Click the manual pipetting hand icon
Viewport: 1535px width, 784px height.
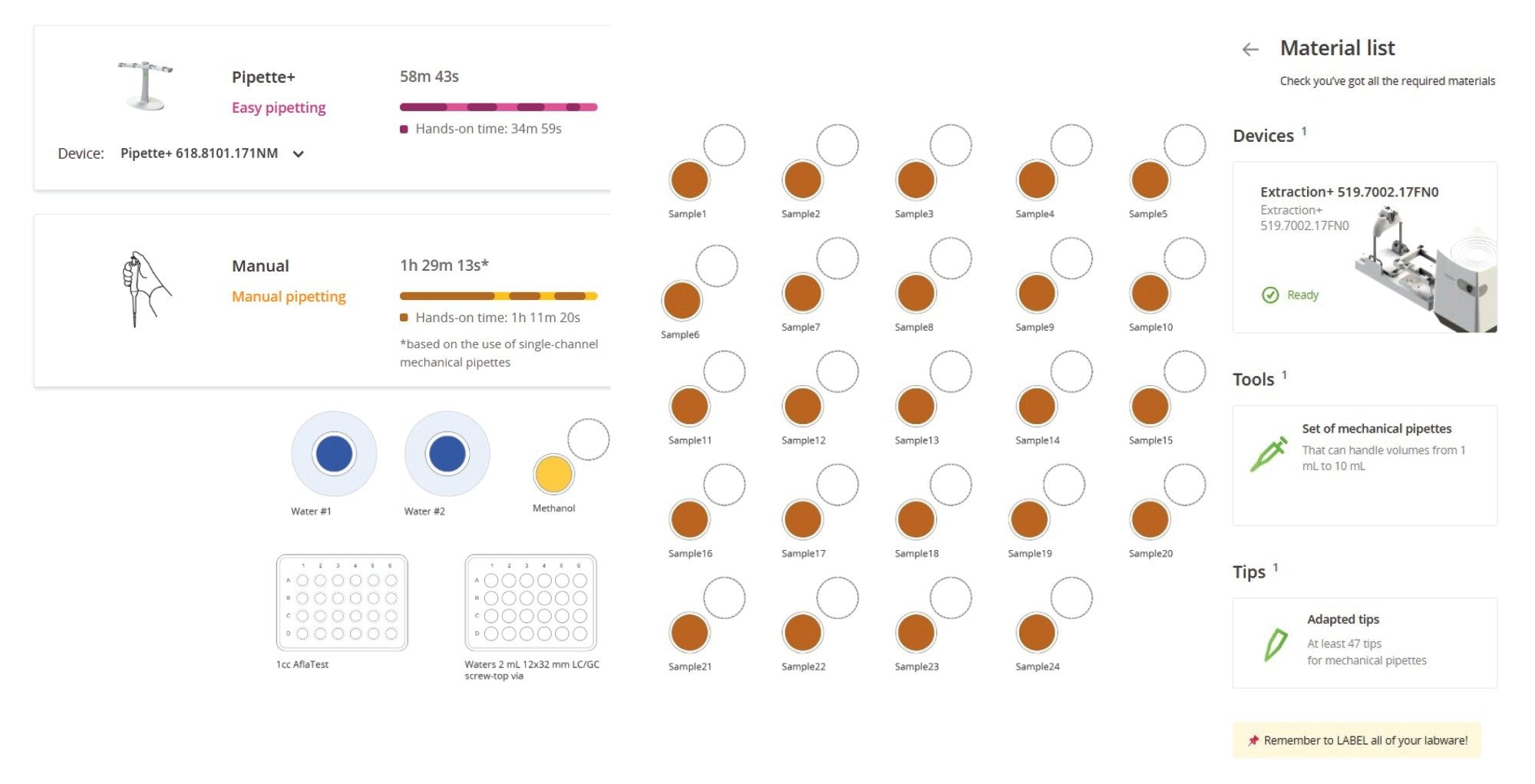click(x=145, y=289)
